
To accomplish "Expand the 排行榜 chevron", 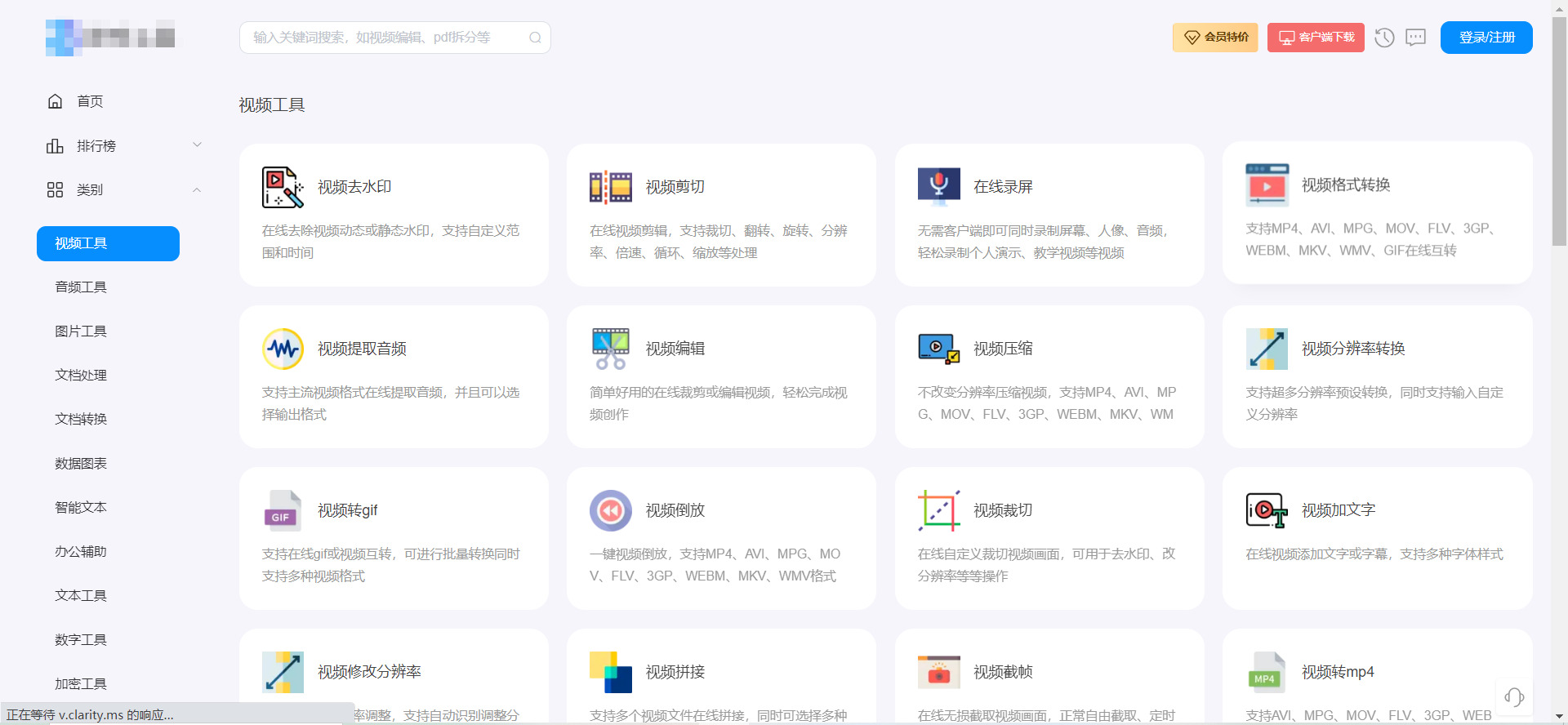I will click(197, 145).
